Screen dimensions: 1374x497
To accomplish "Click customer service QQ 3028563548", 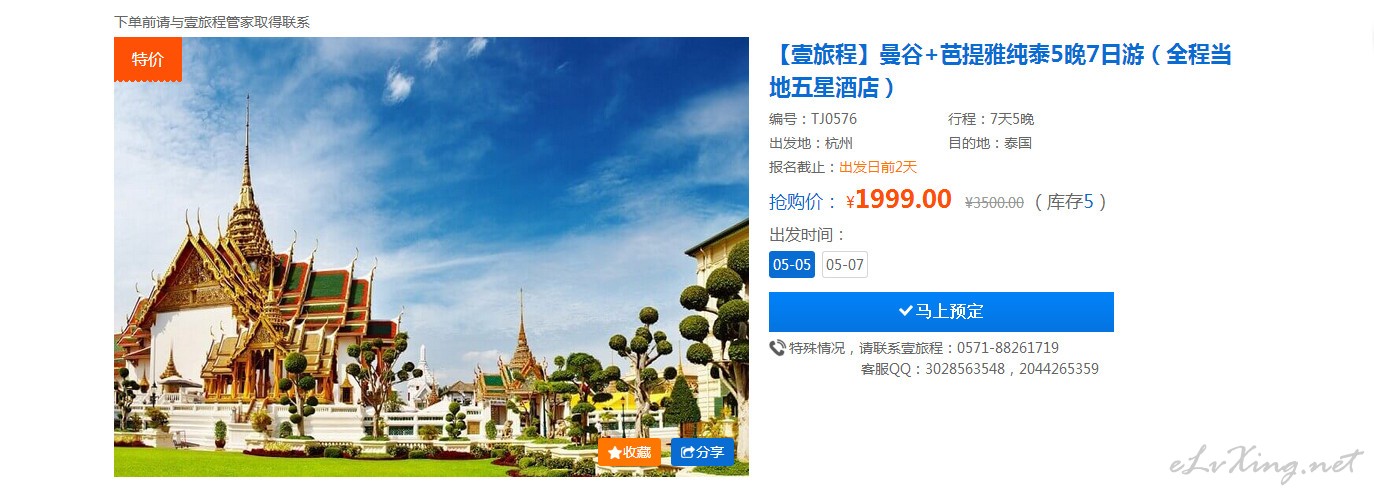I will click(x=967, y=369).
